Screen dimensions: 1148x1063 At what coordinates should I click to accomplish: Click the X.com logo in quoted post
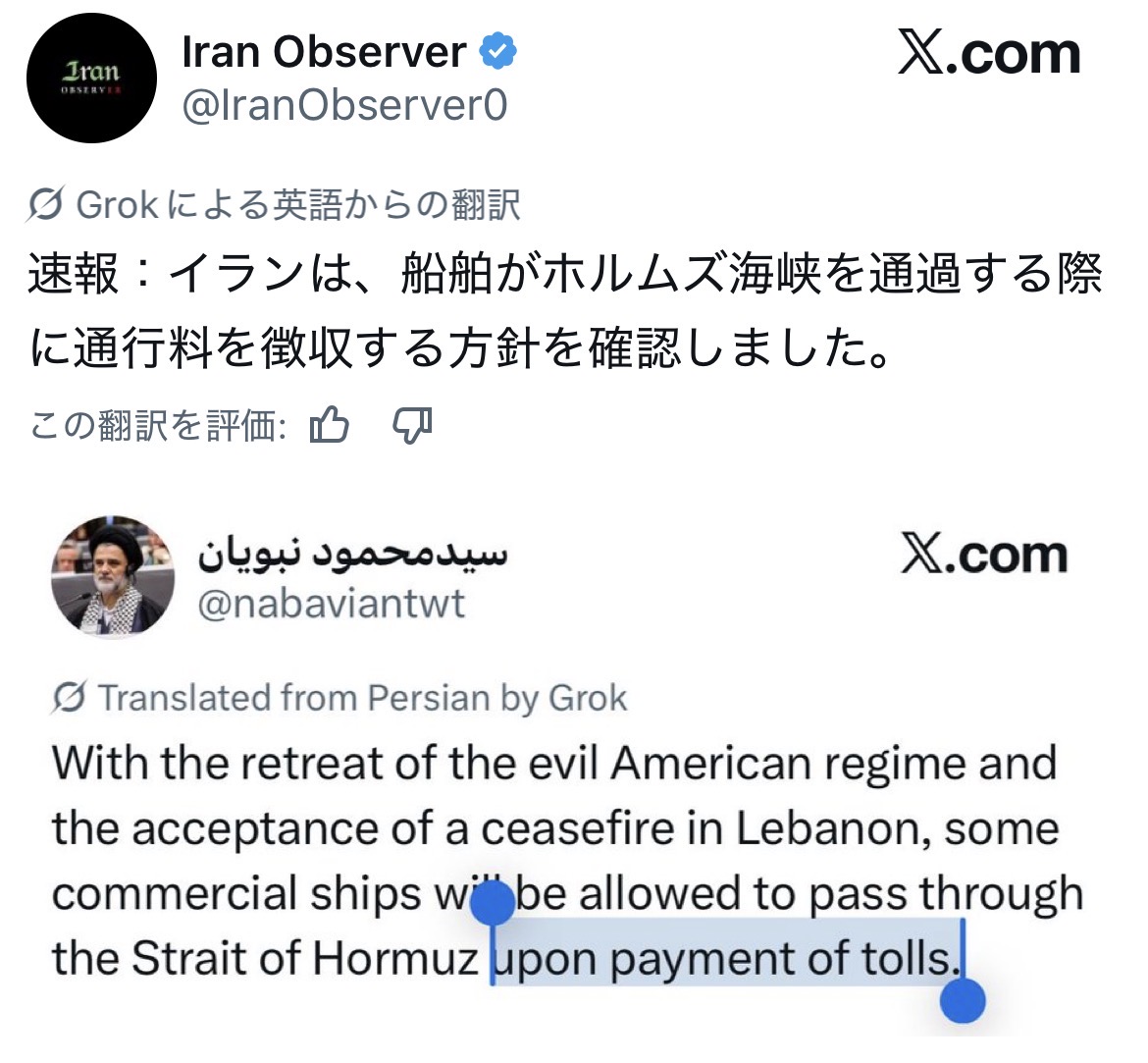click(984, 555)
